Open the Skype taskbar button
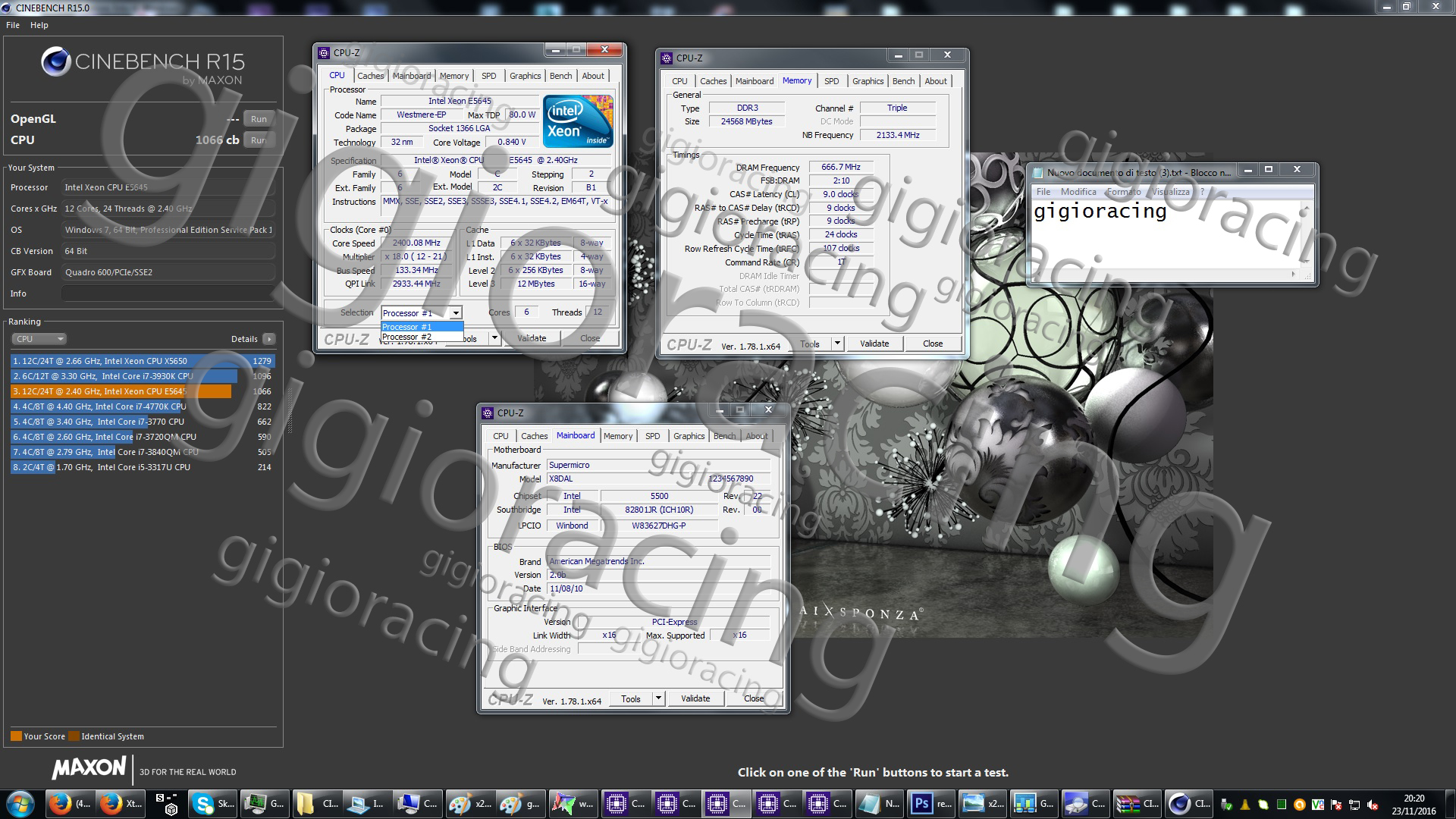This screenshot has width=1456, height=819. coord(213,804)
